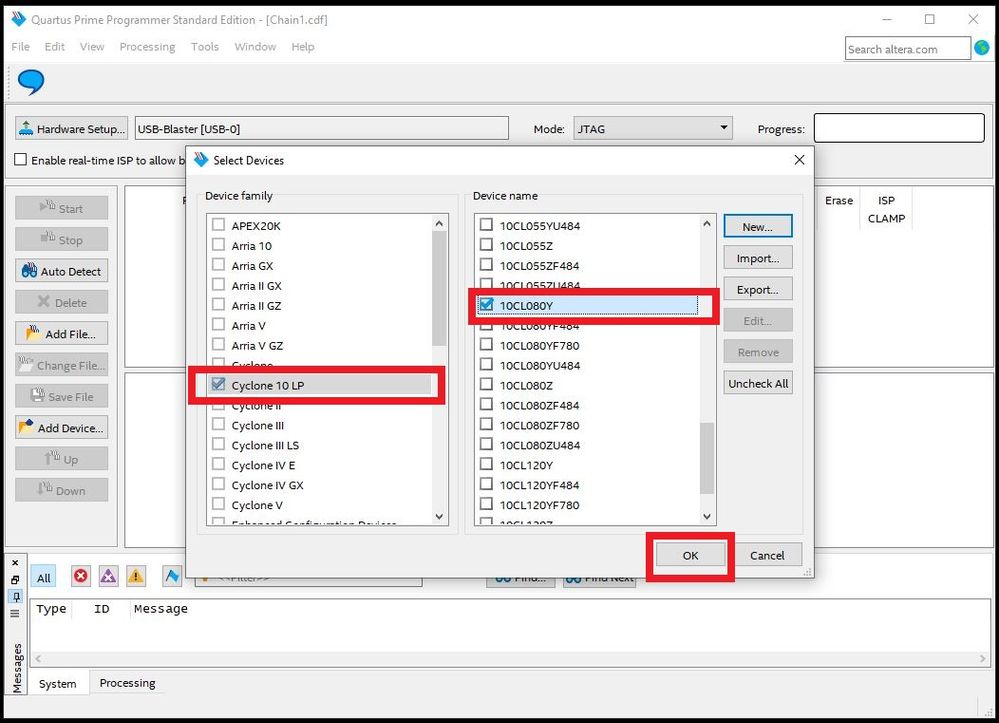Click the Search altera.com field
The image size is (999, 723).
[907, 49]
